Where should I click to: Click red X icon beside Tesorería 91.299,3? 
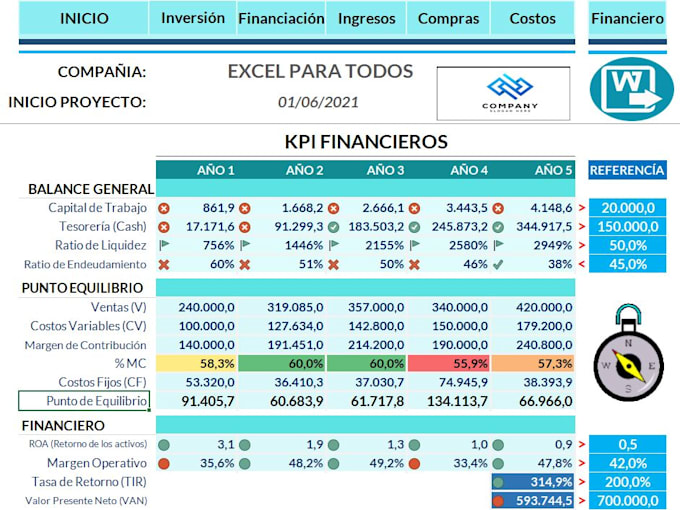click(245, 227)
